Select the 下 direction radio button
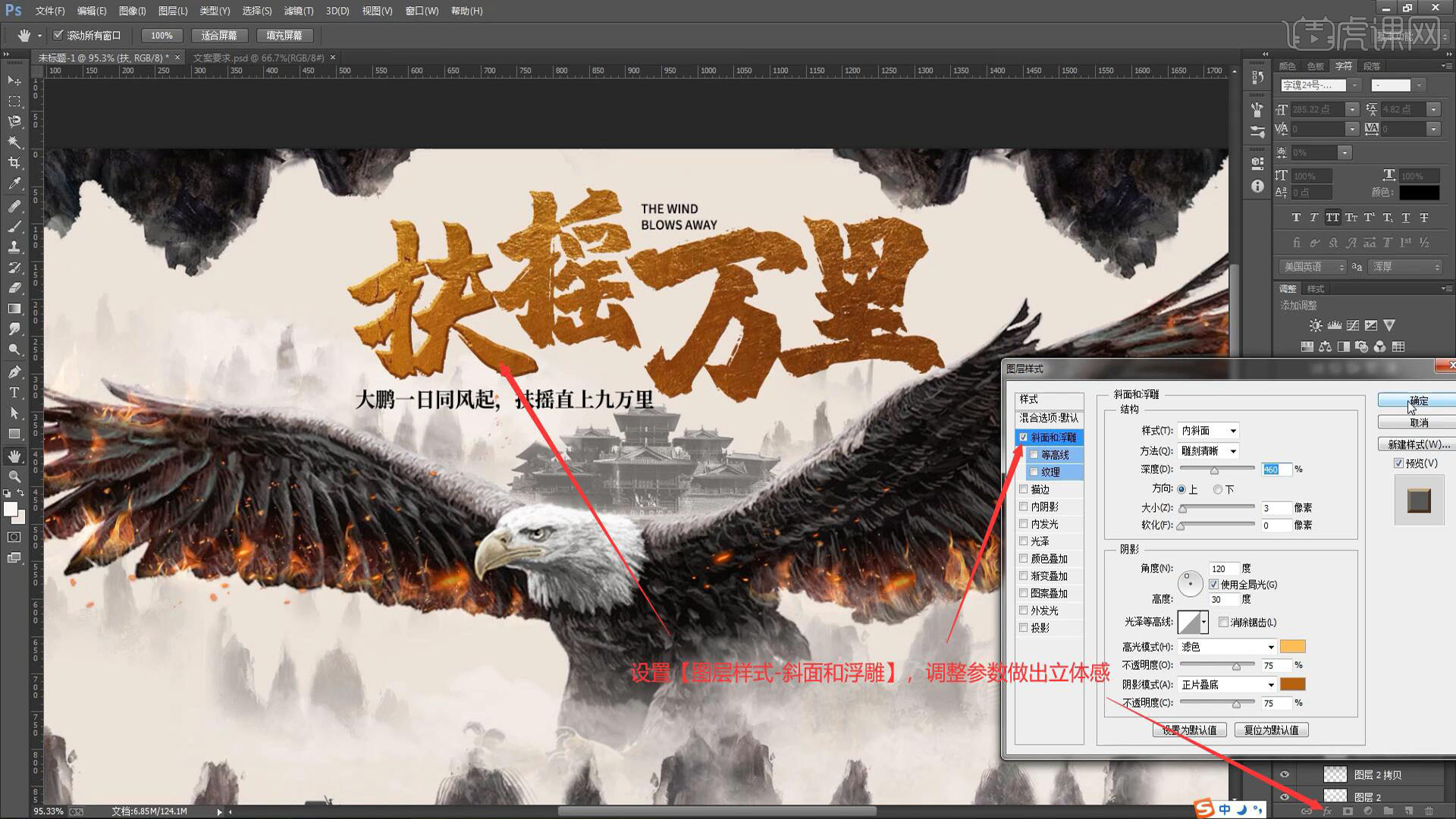This screenshot has height=819, width=1456. pyautogui.click(x=1218, y=490)
